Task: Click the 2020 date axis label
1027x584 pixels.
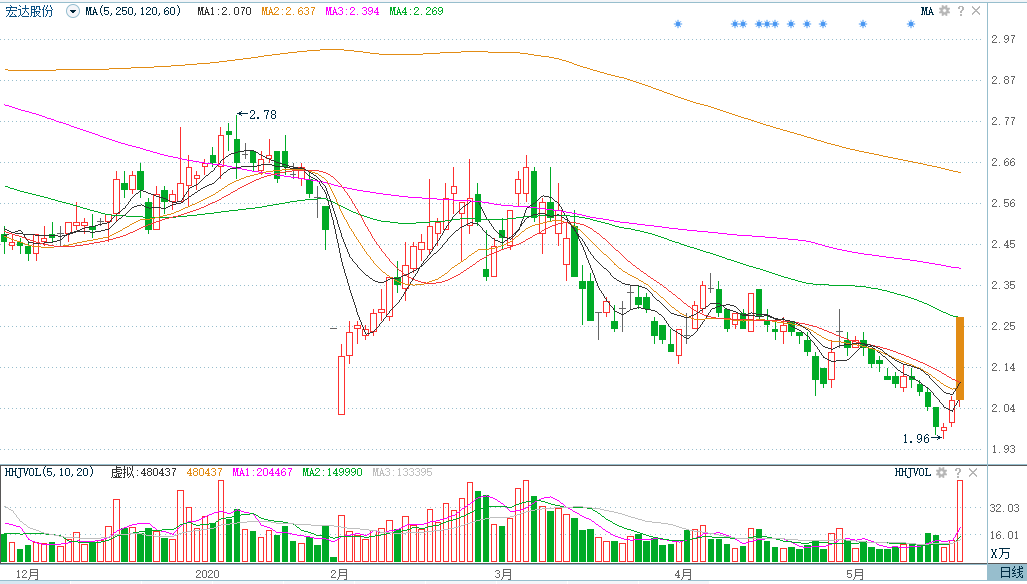Action: (208, 574)
